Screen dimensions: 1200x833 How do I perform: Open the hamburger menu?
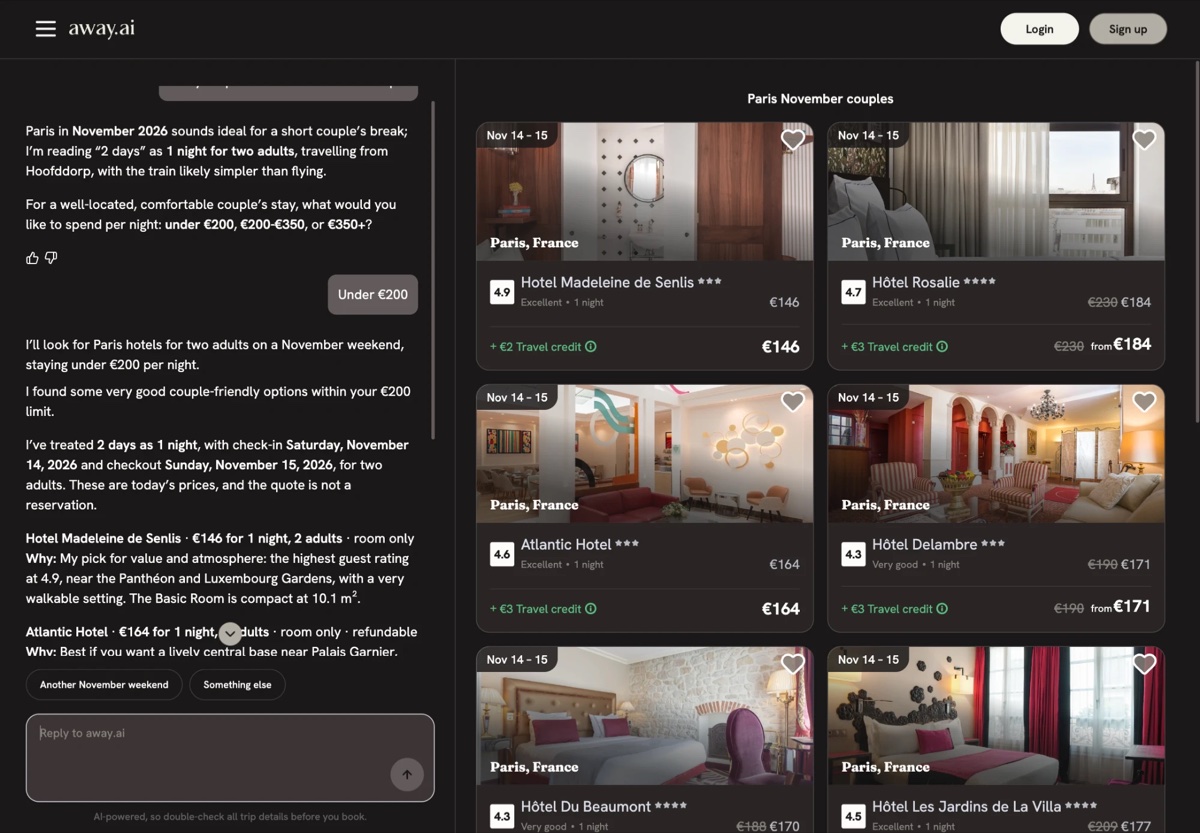click(x=46, y=29)
